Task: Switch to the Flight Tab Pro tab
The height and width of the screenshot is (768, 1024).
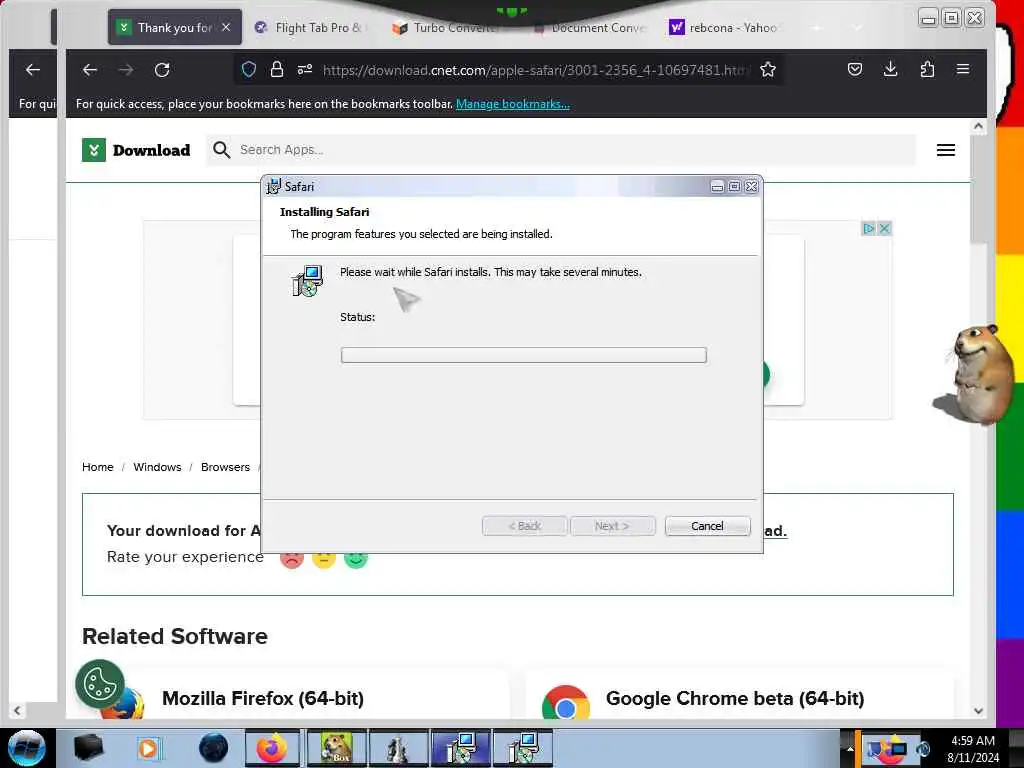Action: pyautogui.click(x=310, y=27)
